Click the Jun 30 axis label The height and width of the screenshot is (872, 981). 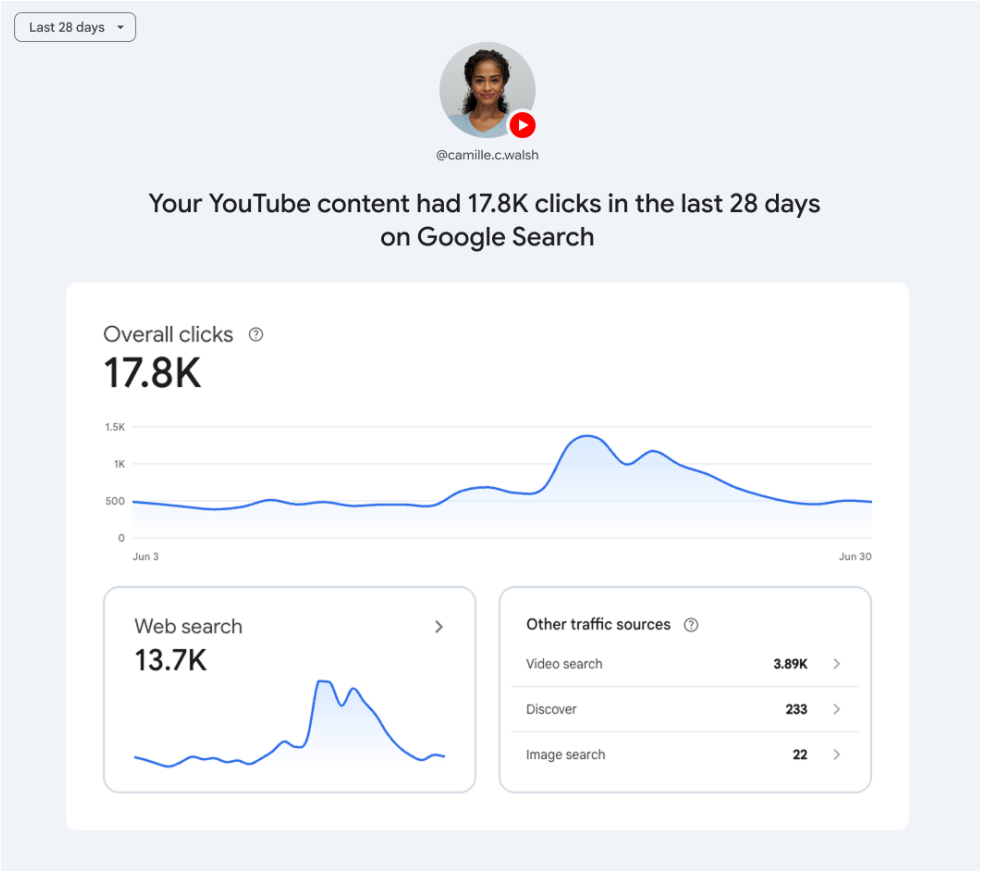click(x=855, y=557)
